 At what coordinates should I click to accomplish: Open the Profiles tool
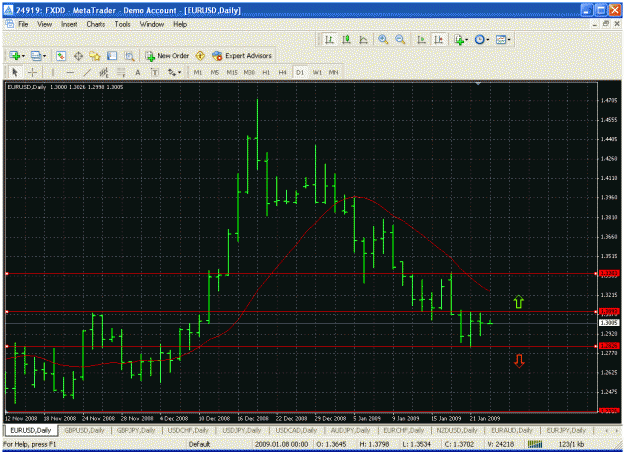tap(36, 56)
